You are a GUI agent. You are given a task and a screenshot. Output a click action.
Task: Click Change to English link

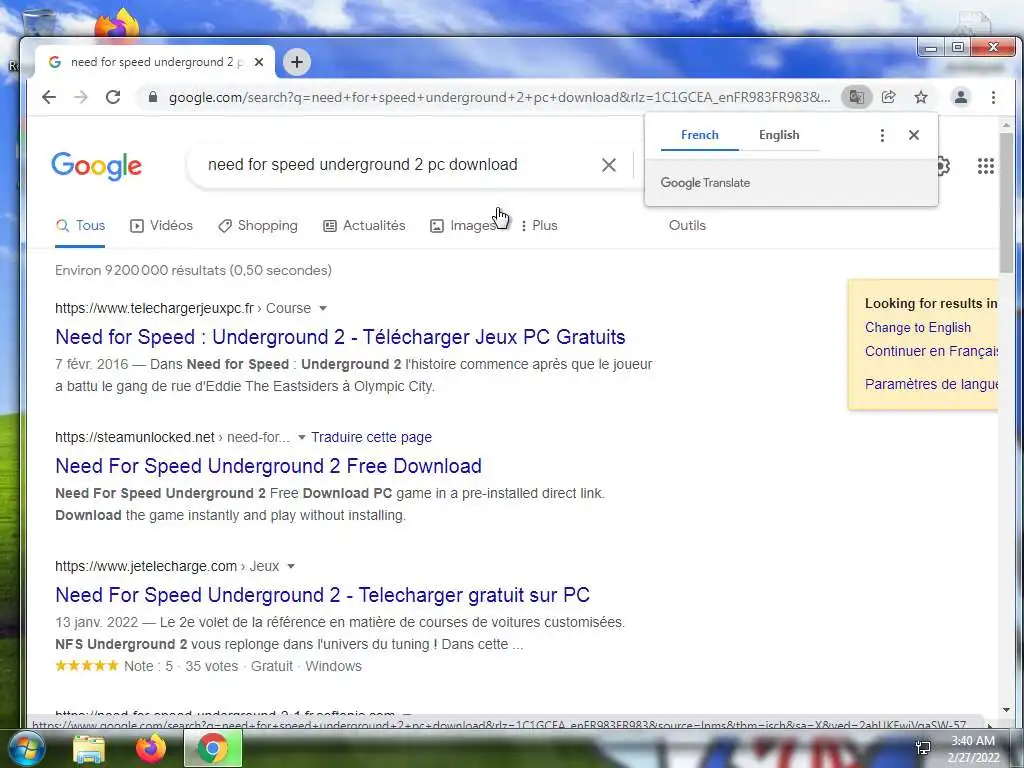918,328
